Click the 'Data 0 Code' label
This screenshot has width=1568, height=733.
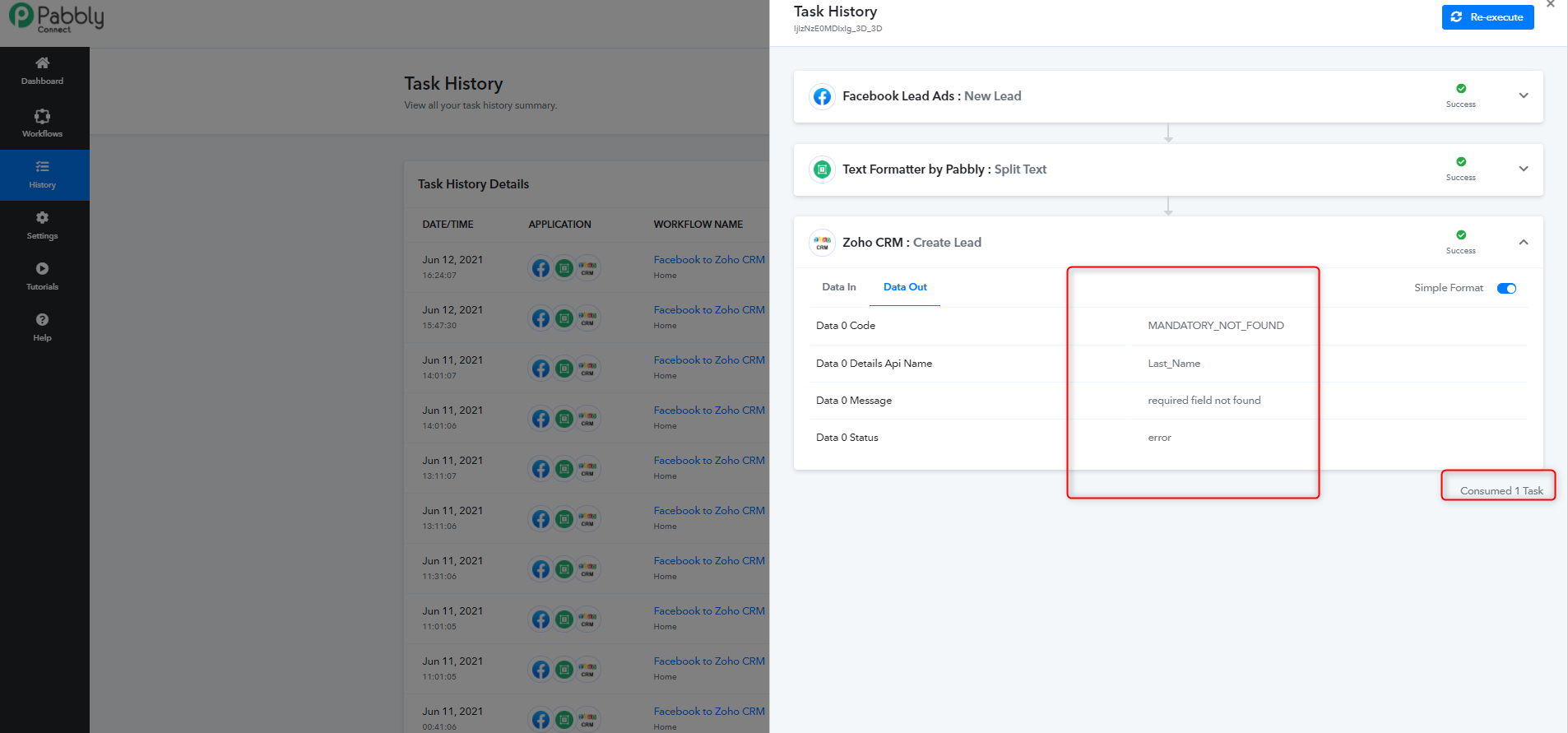coord(846,326)
